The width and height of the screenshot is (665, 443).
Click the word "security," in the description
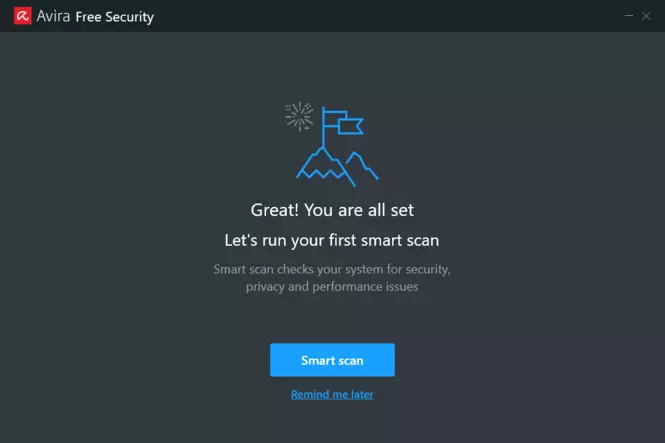tap(428, 270)
